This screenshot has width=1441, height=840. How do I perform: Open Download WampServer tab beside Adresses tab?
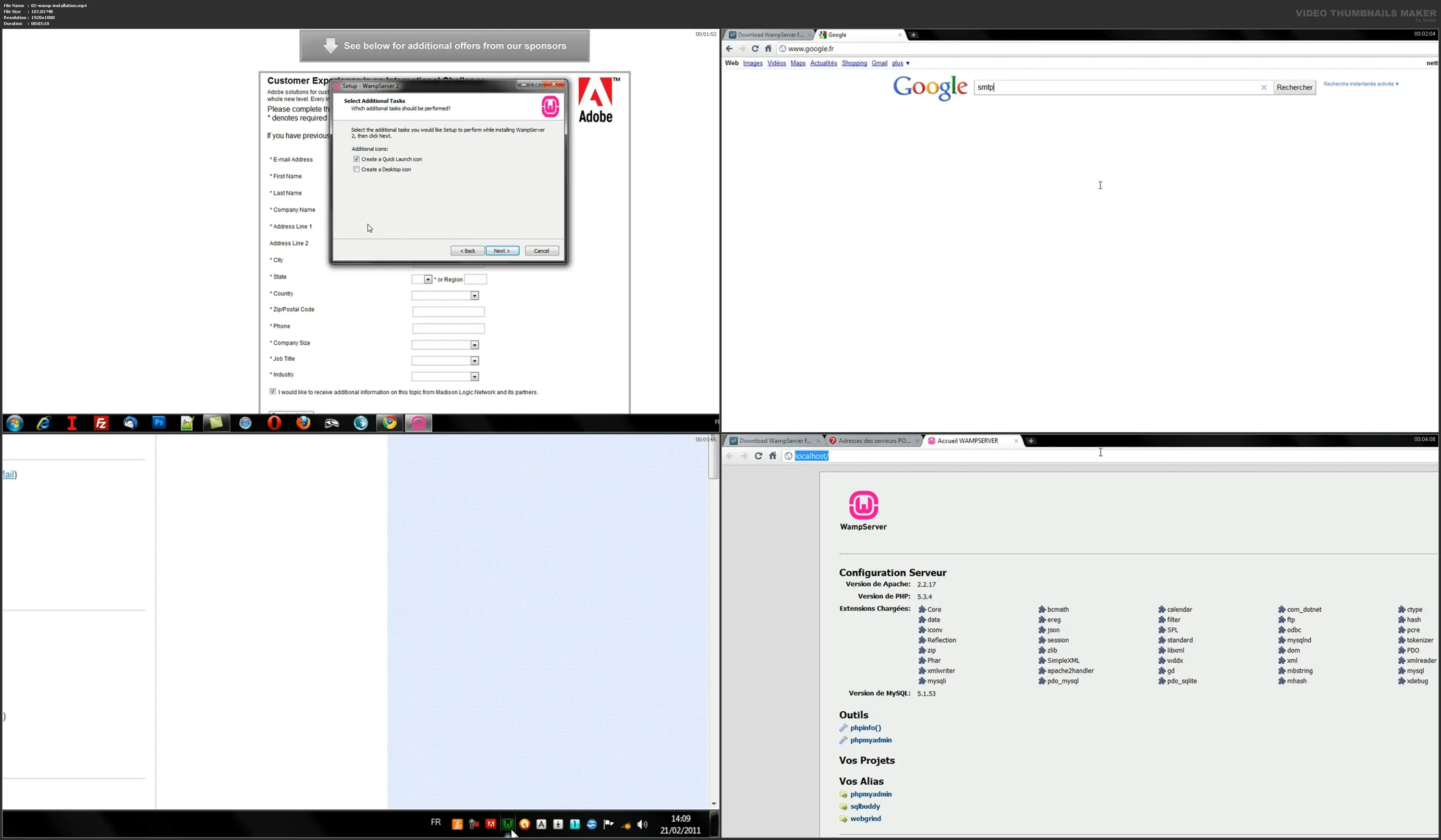774,441
